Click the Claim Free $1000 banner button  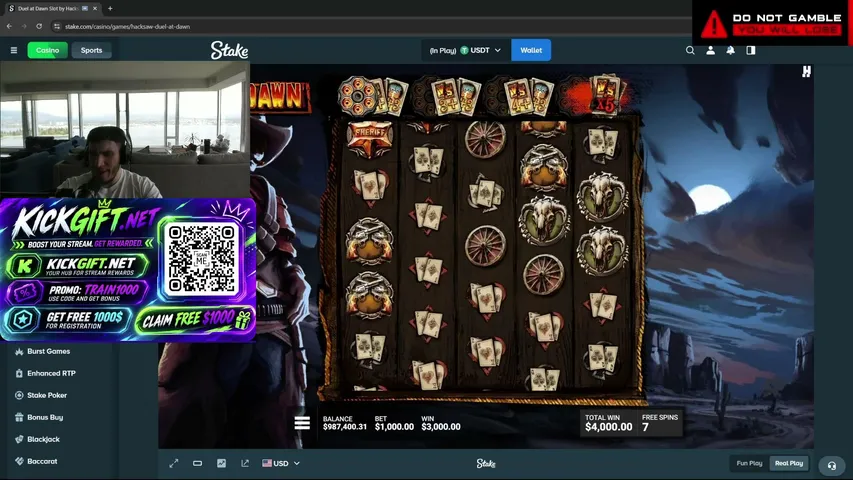point(194,319)
